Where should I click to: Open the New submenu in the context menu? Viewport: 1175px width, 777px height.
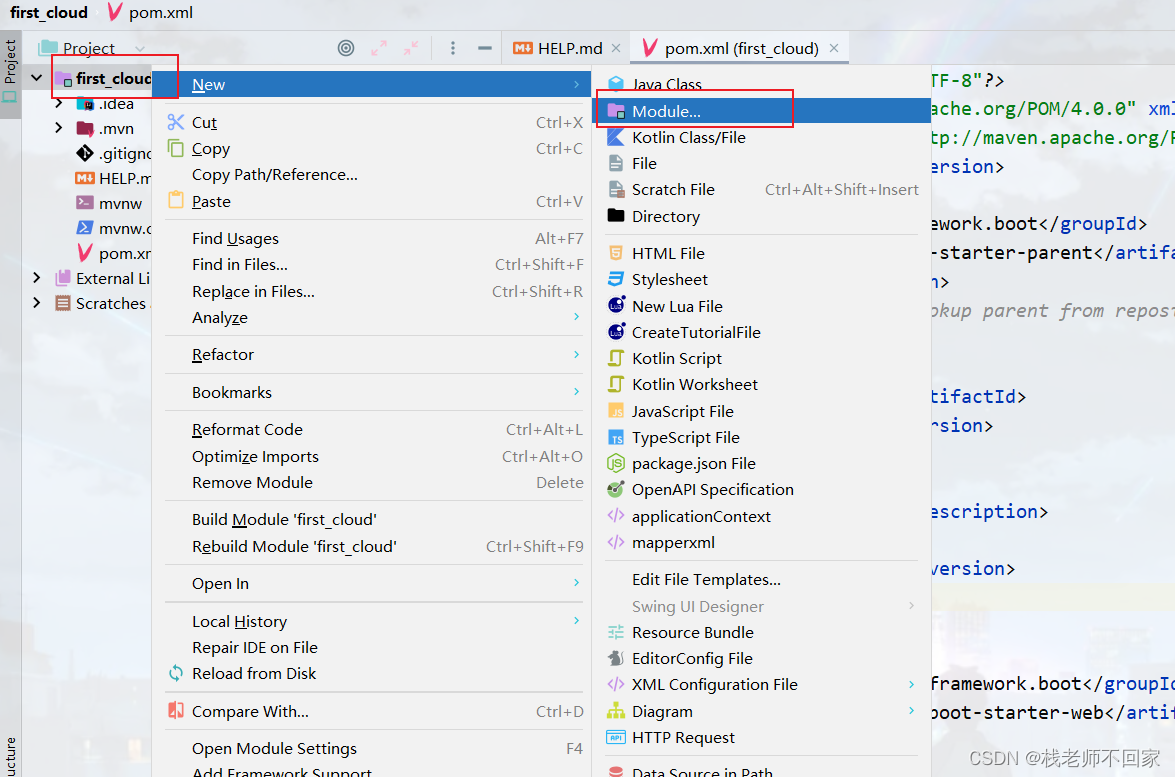click(x=372, y=85)
